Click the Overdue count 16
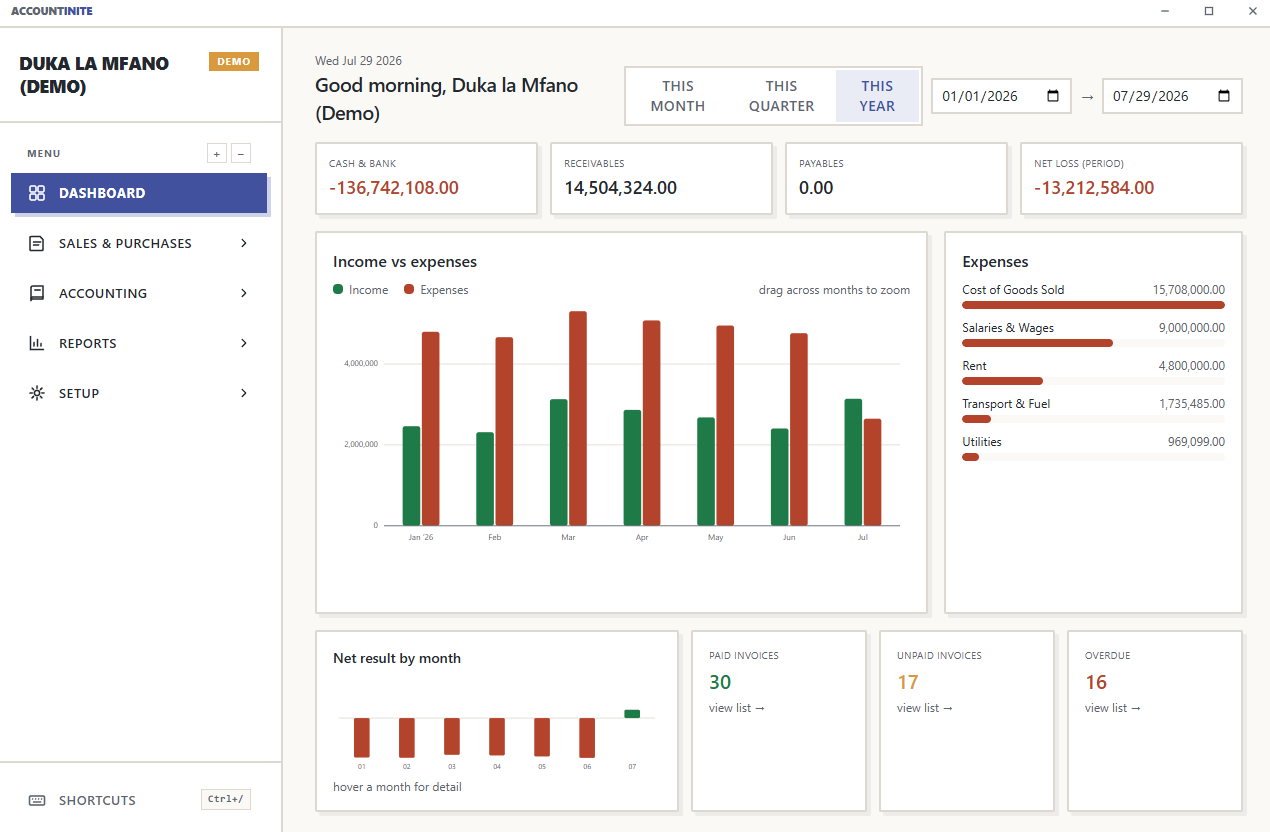The height and width of the screenshot is (832, 1270). pyautogui.click(x=1096, y=682)
